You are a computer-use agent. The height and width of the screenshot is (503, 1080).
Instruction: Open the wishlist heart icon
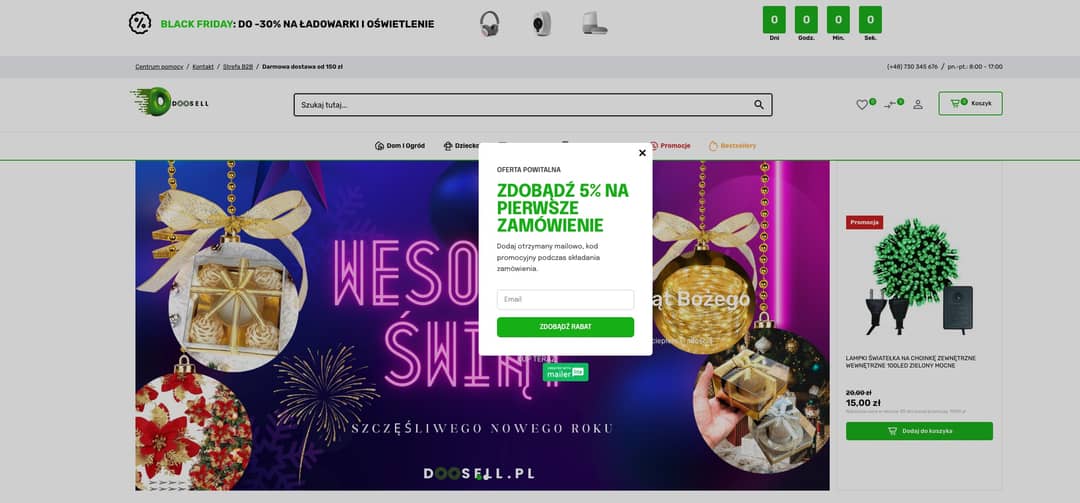tap(862, 105)
